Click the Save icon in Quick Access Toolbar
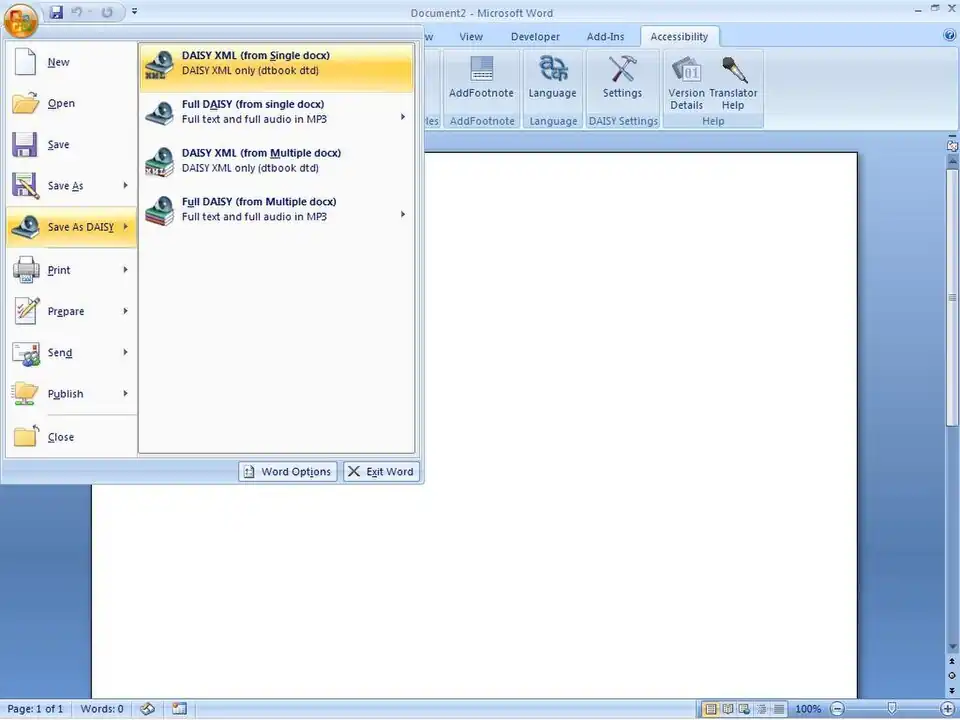Viewport: 960px width, 720px height. (56, 13)
